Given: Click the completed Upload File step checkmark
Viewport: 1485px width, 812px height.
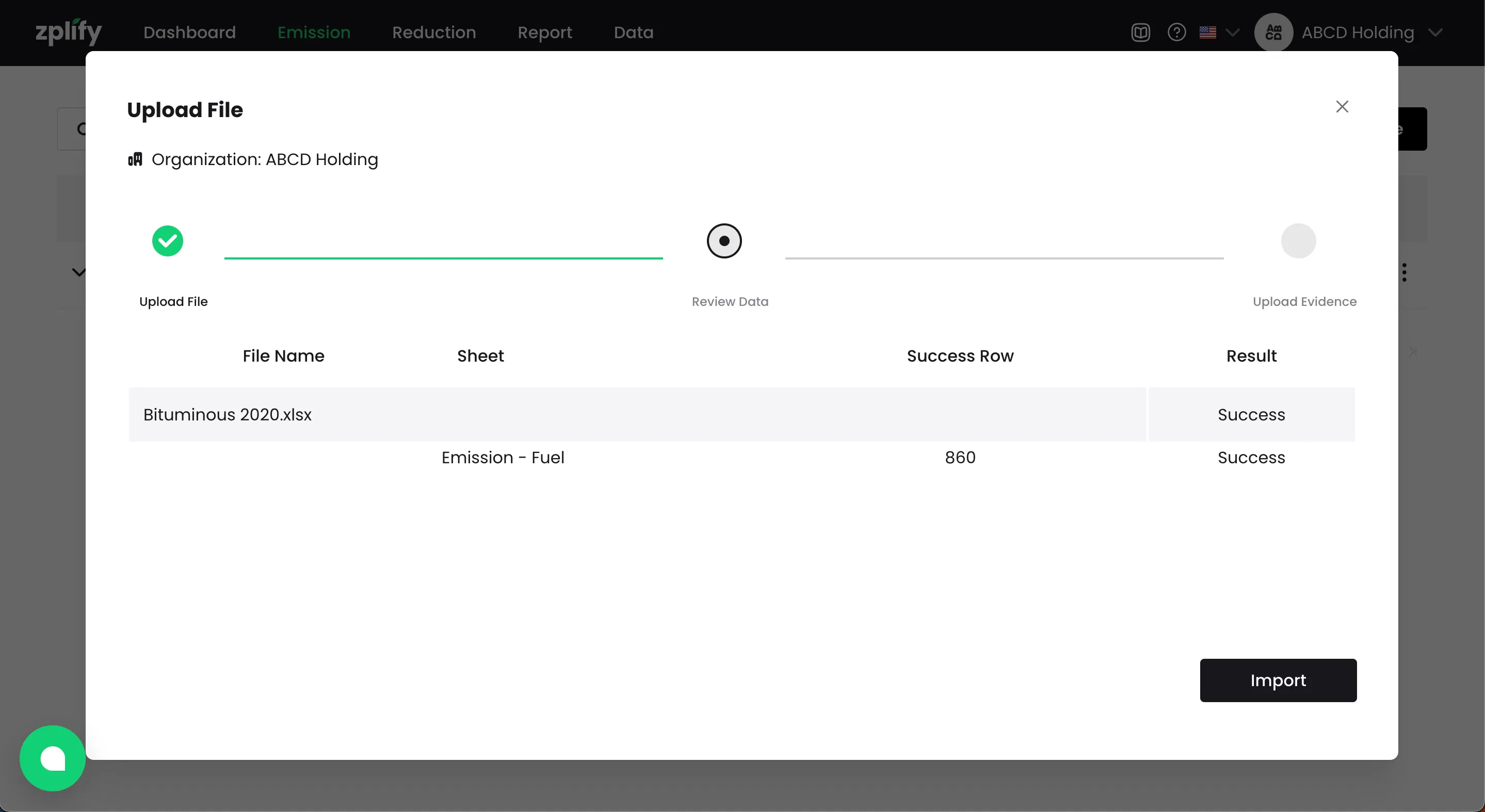Looking at the screenshot, I should click(x=167, y=241).
